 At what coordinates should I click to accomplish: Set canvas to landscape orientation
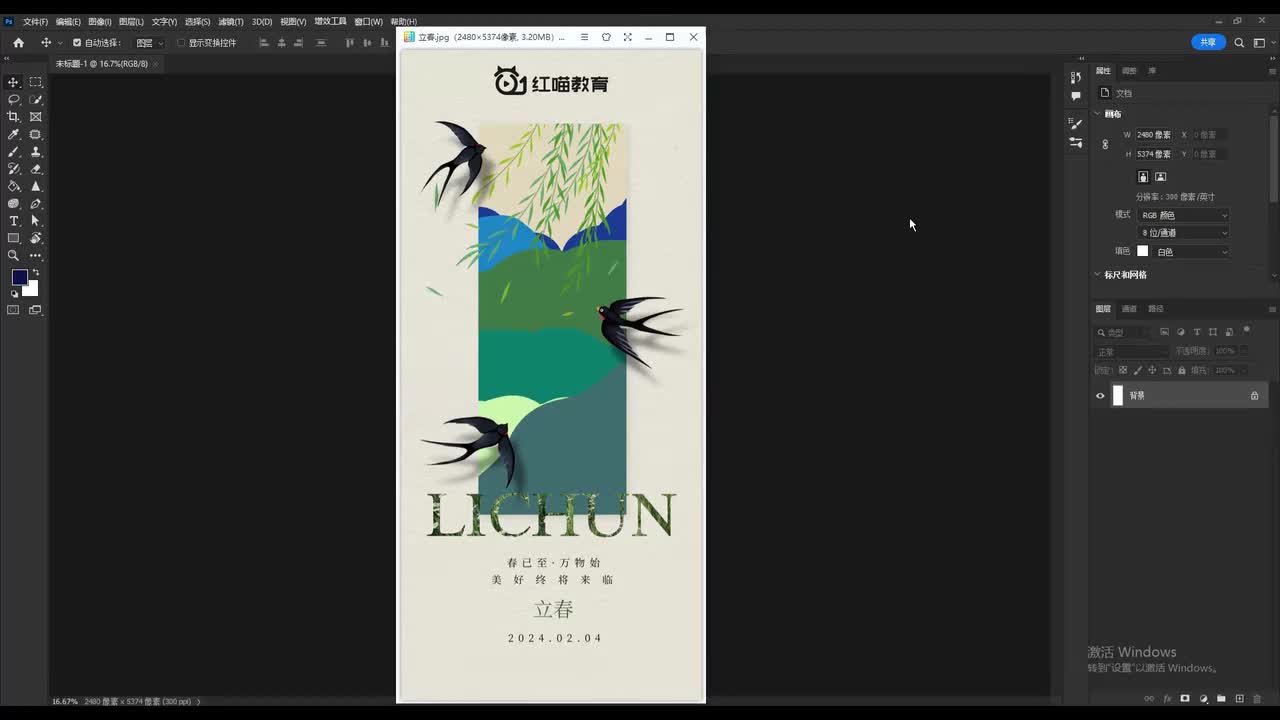1161,177
